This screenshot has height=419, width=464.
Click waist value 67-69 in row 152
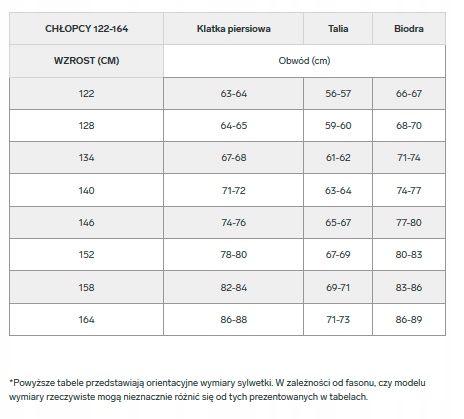[x=338, y=254]
